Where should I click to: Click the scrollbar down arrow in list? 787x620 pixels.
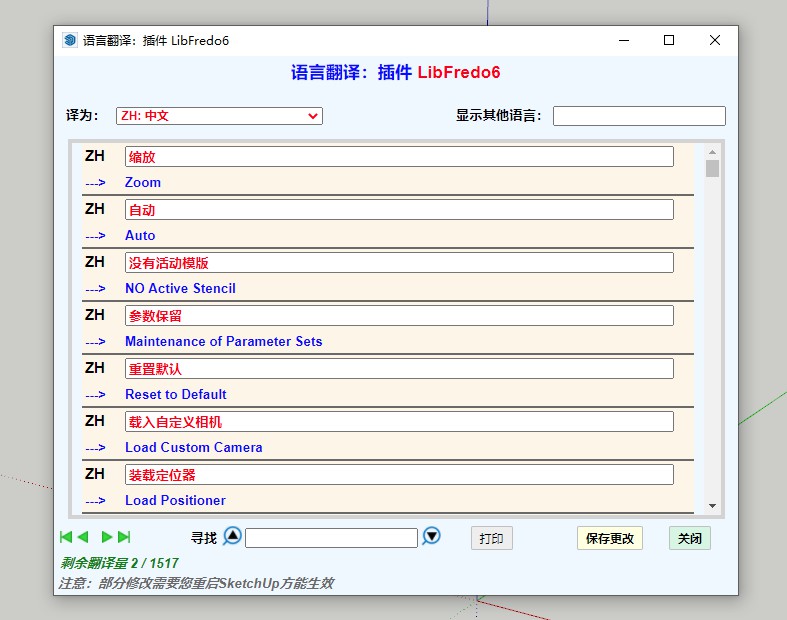point(712,506)
